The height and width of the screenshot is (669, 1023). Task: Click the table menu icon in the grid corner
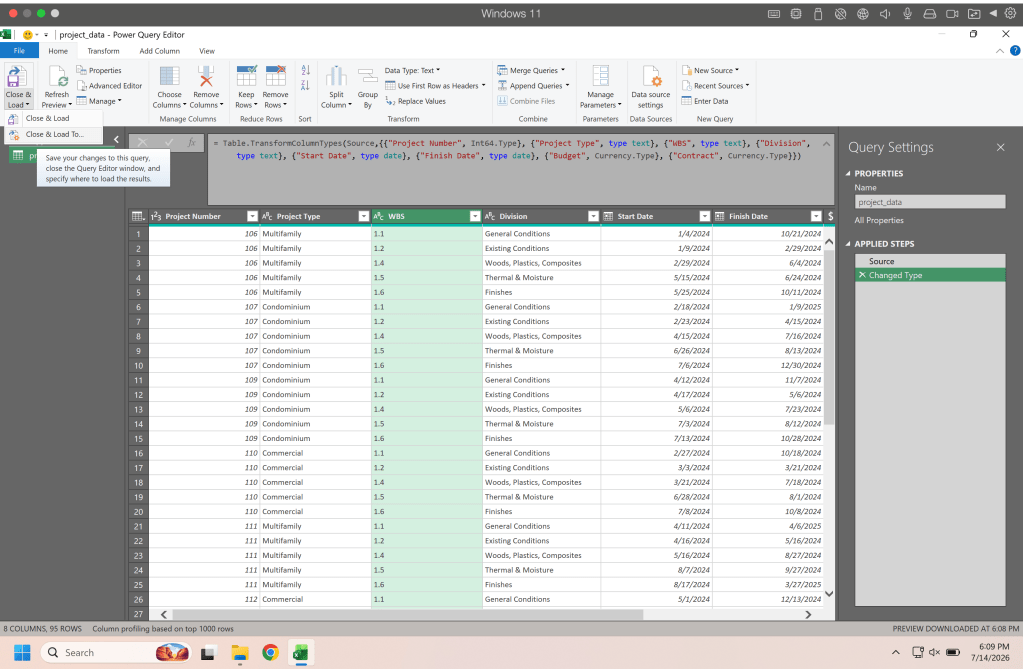click(x=138, y=216)
